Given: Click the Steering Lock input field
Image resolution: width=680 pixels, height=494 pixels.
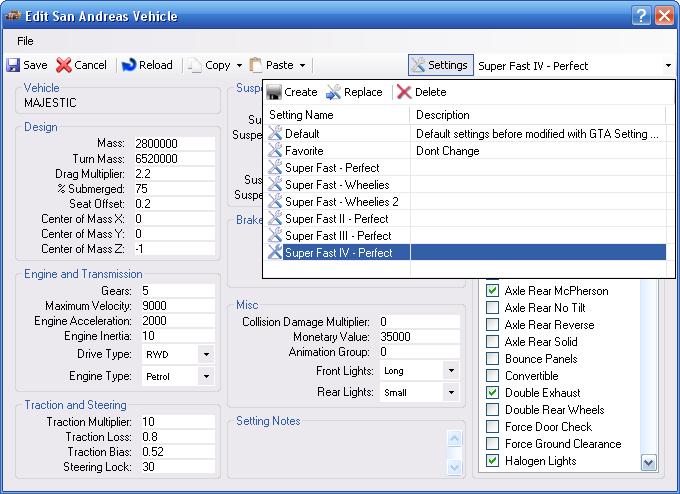Looking at the screenshot, I should (x=177, y=467).
